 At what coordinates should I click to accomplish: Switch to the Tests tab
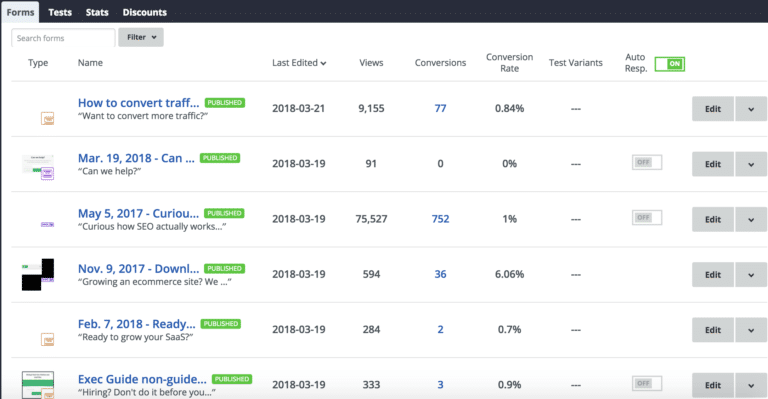pyautogui.click(x=60, y=12)
